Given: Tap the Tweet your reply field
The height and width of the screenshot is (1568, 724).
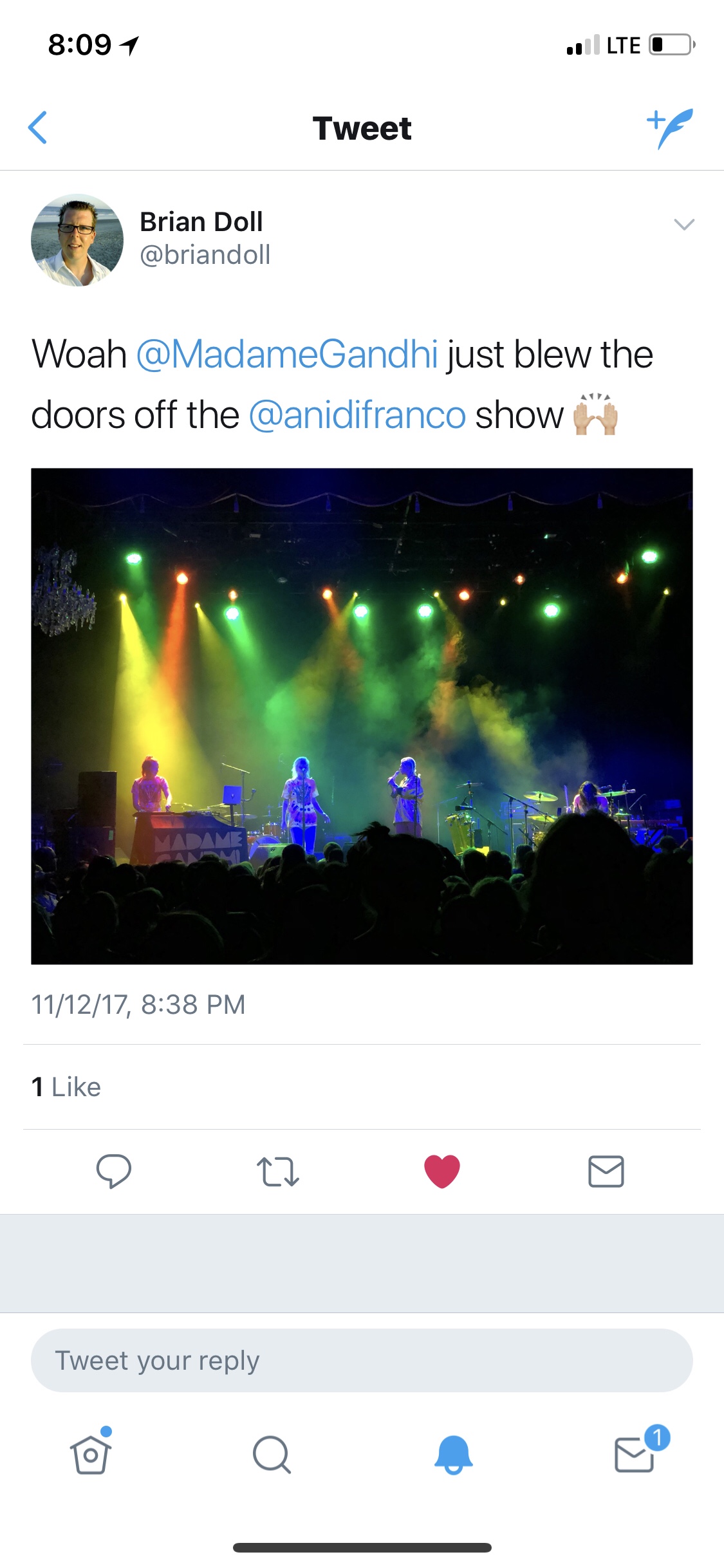Looking at the screenshot, I should tap(362, 1360).
